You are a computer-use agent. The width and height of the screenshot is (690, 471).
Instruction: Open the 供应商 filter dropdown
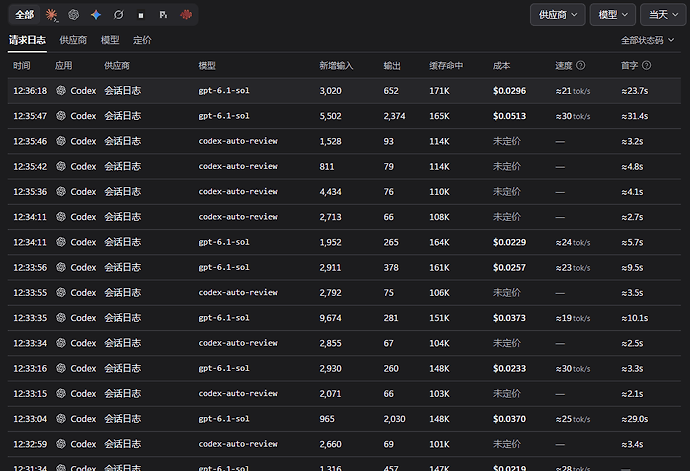click(558, 15)
